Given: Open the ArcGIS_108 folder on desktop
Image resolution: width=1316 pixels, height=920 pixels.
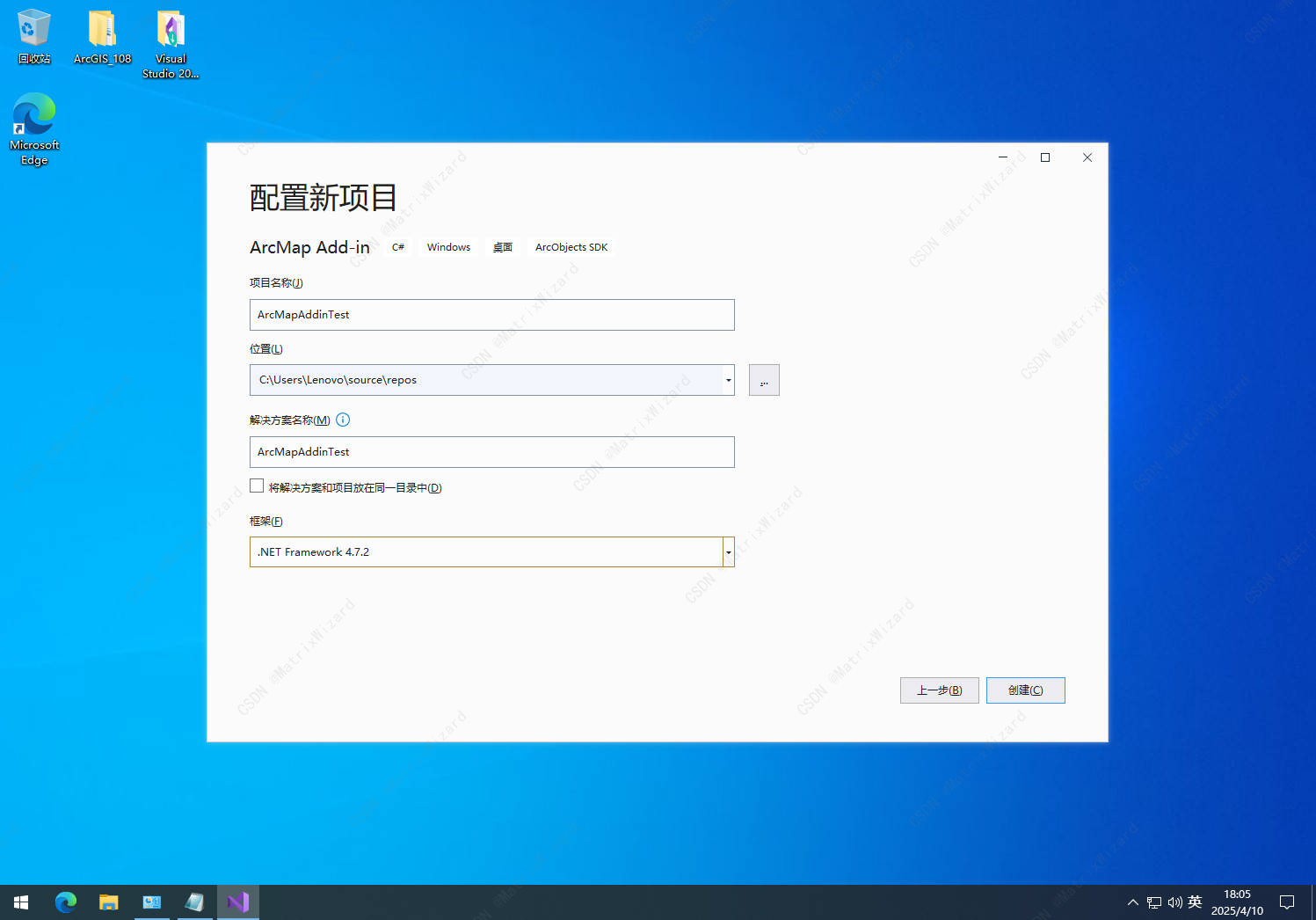Looking at the screenshot, I should point(102,37).
